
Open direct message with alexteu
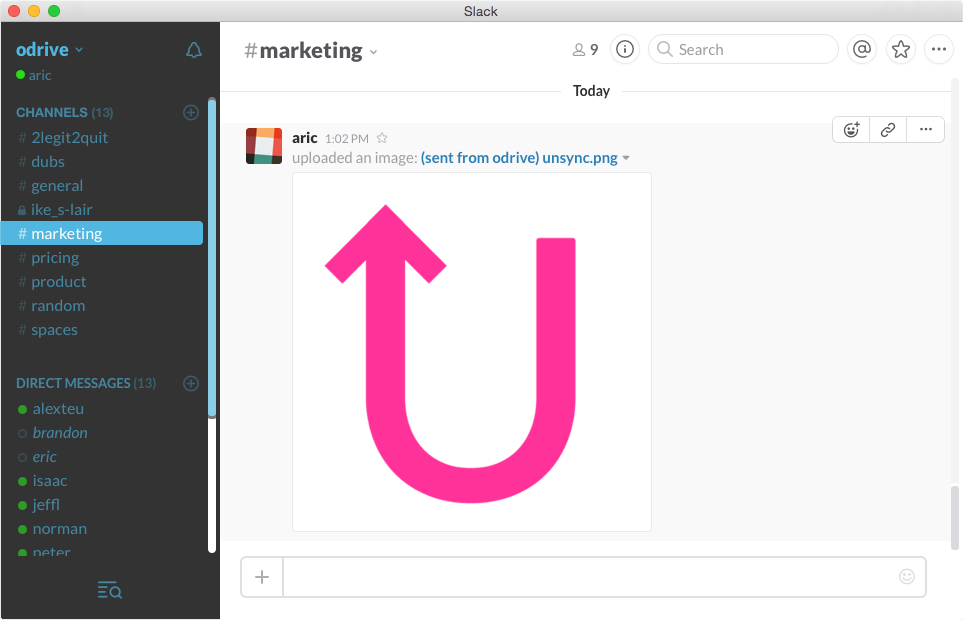(x=58, y=409)
